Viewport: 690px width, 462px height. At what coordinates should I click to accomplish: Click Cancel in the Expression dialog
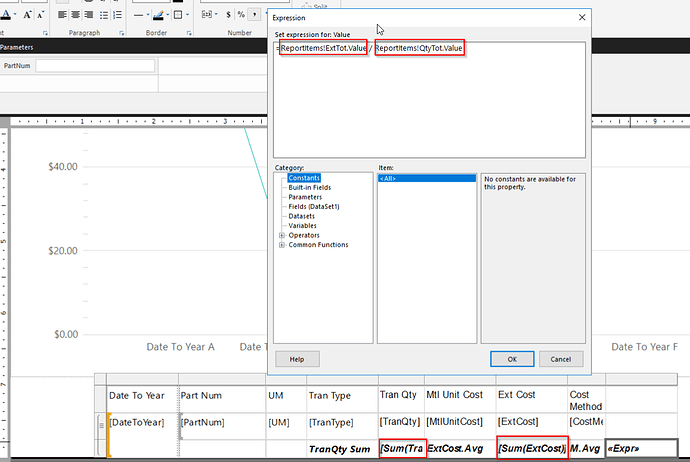(561, 359)
